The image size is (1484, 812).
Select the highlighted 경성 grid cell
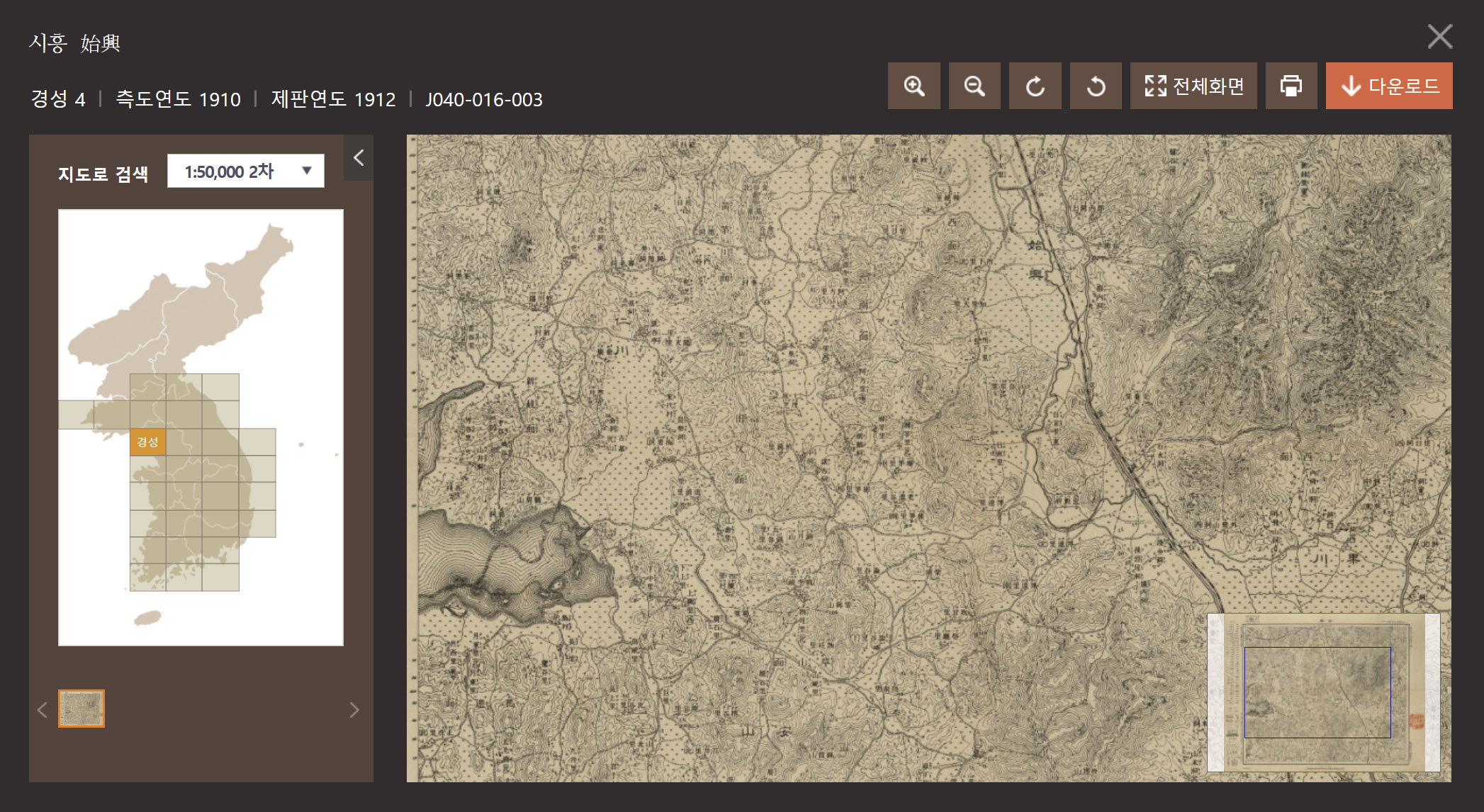(x=147, y=441)
